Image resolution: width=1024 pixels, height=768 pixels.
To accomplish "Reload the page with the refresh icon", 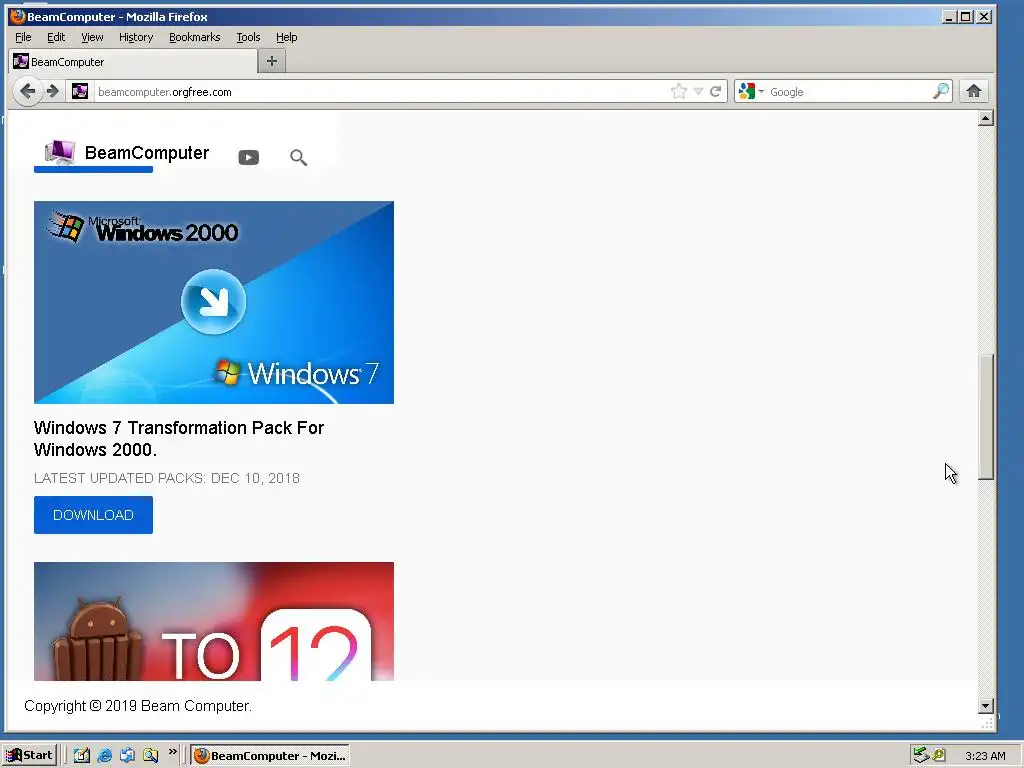I will 716,91.
